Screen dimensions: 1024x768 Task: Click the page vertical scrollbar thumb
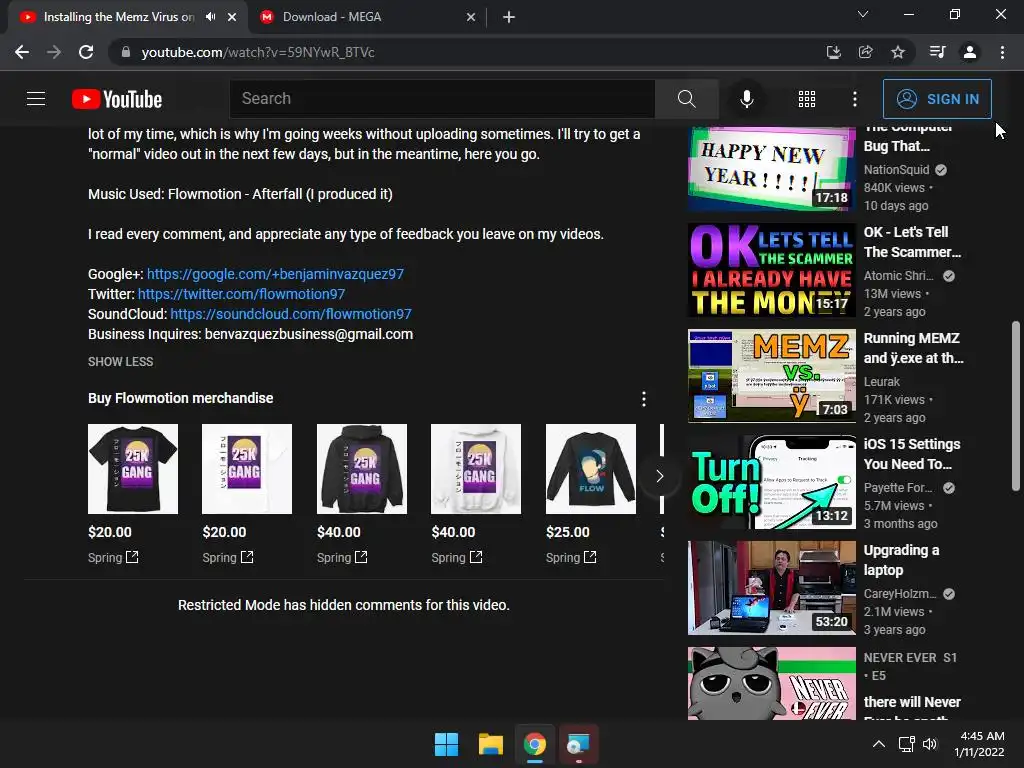click(1016, 405)
